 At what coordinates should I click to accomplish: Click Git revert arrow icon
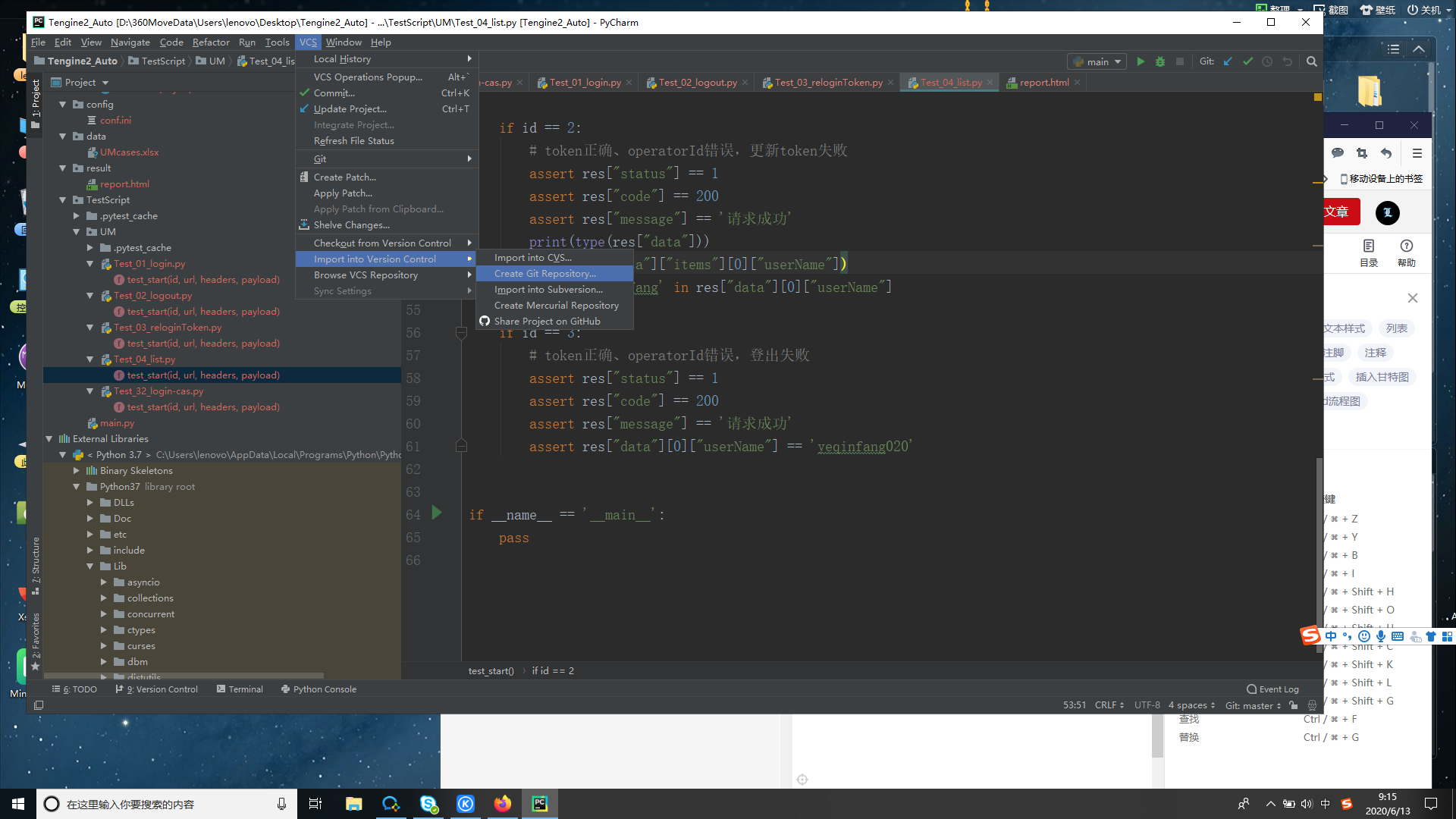1287,61
